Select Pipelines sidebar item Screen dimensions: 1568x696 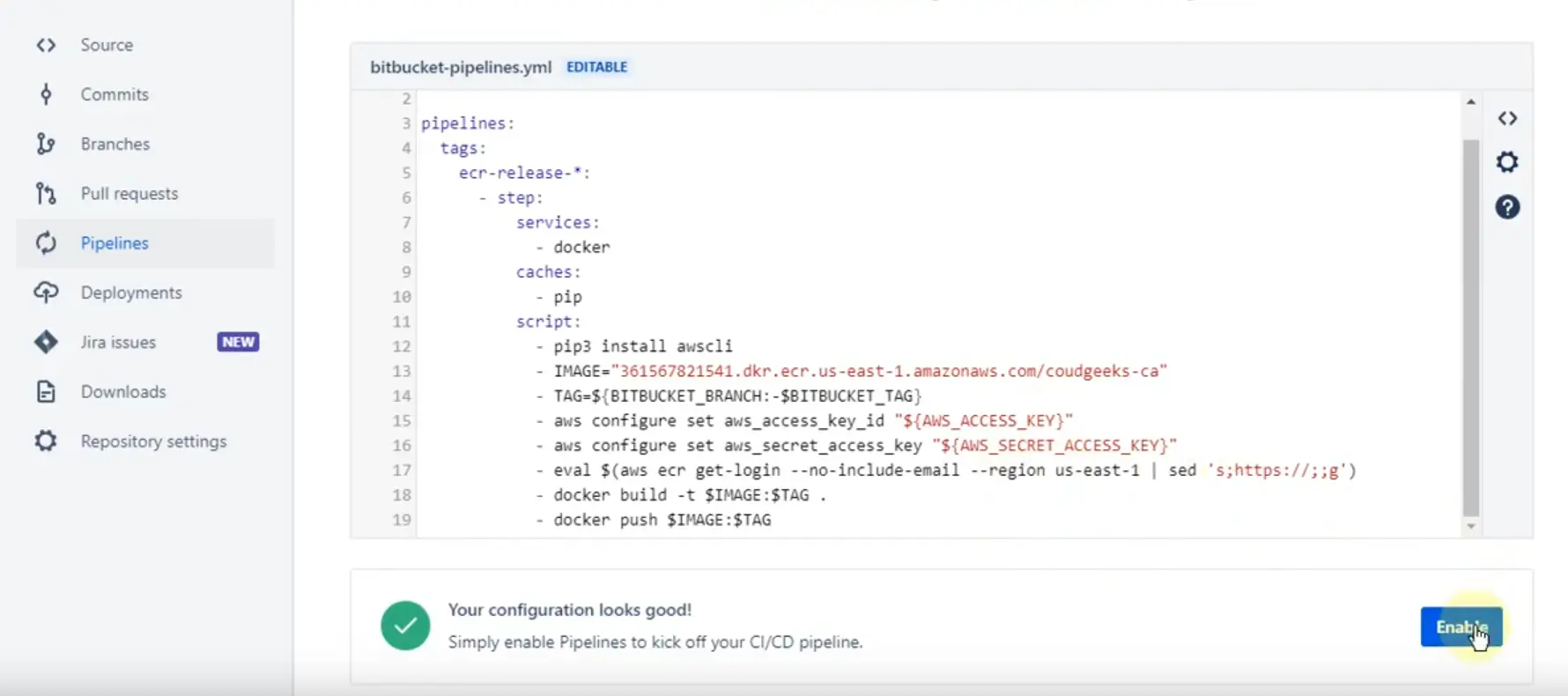click(x=145, y=243)
